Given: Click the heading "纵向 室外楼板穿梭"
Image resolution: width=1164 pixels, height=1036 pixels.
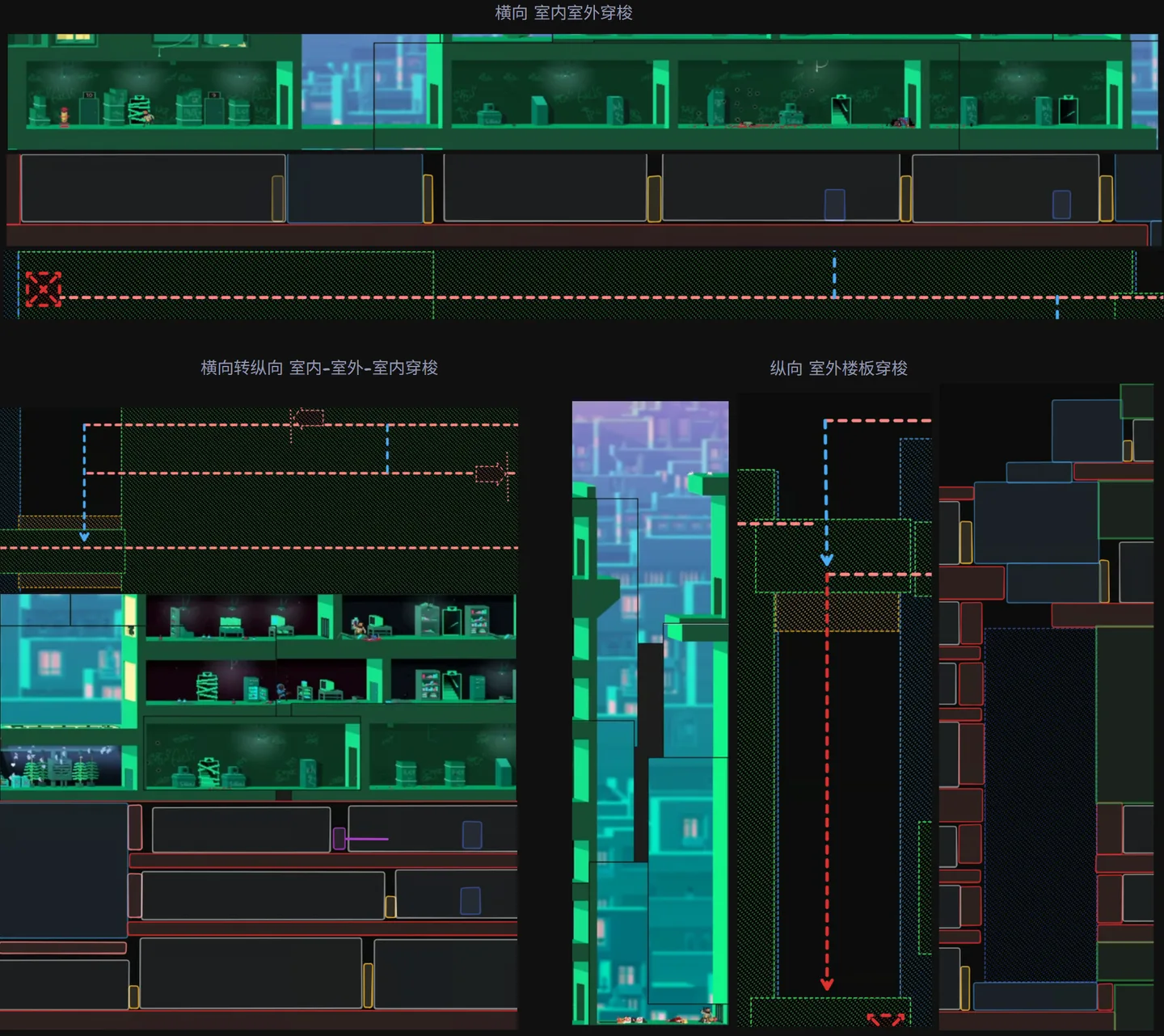Looking at the screenshot, I should coord(838,368).
